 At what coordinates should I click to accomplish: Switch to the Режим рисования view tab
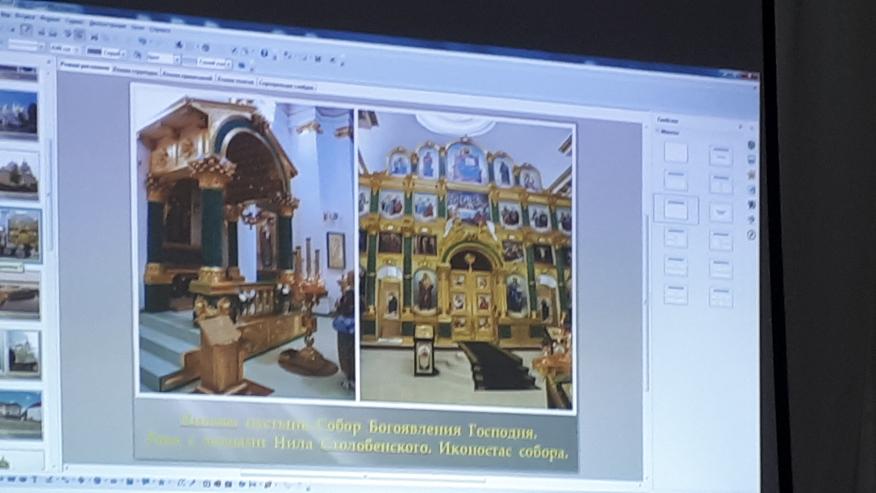click(x=84, y=67)
